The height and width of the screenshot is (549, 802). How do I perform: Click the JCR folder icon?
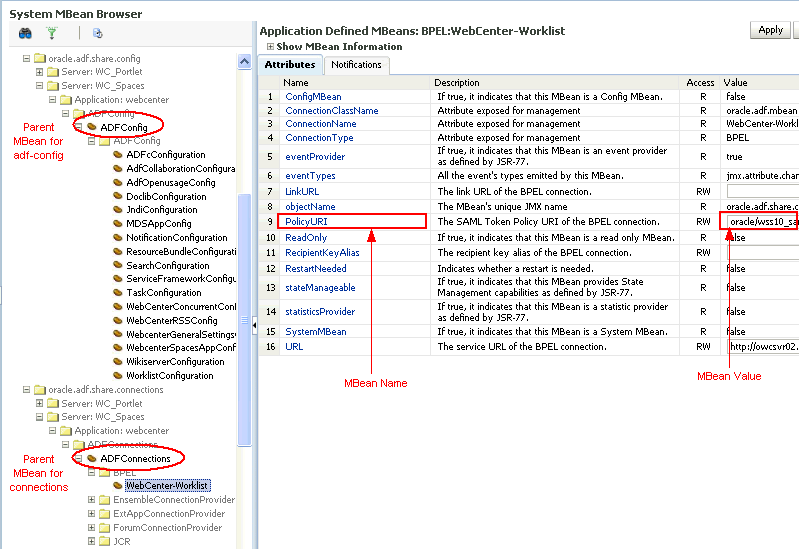104,541
